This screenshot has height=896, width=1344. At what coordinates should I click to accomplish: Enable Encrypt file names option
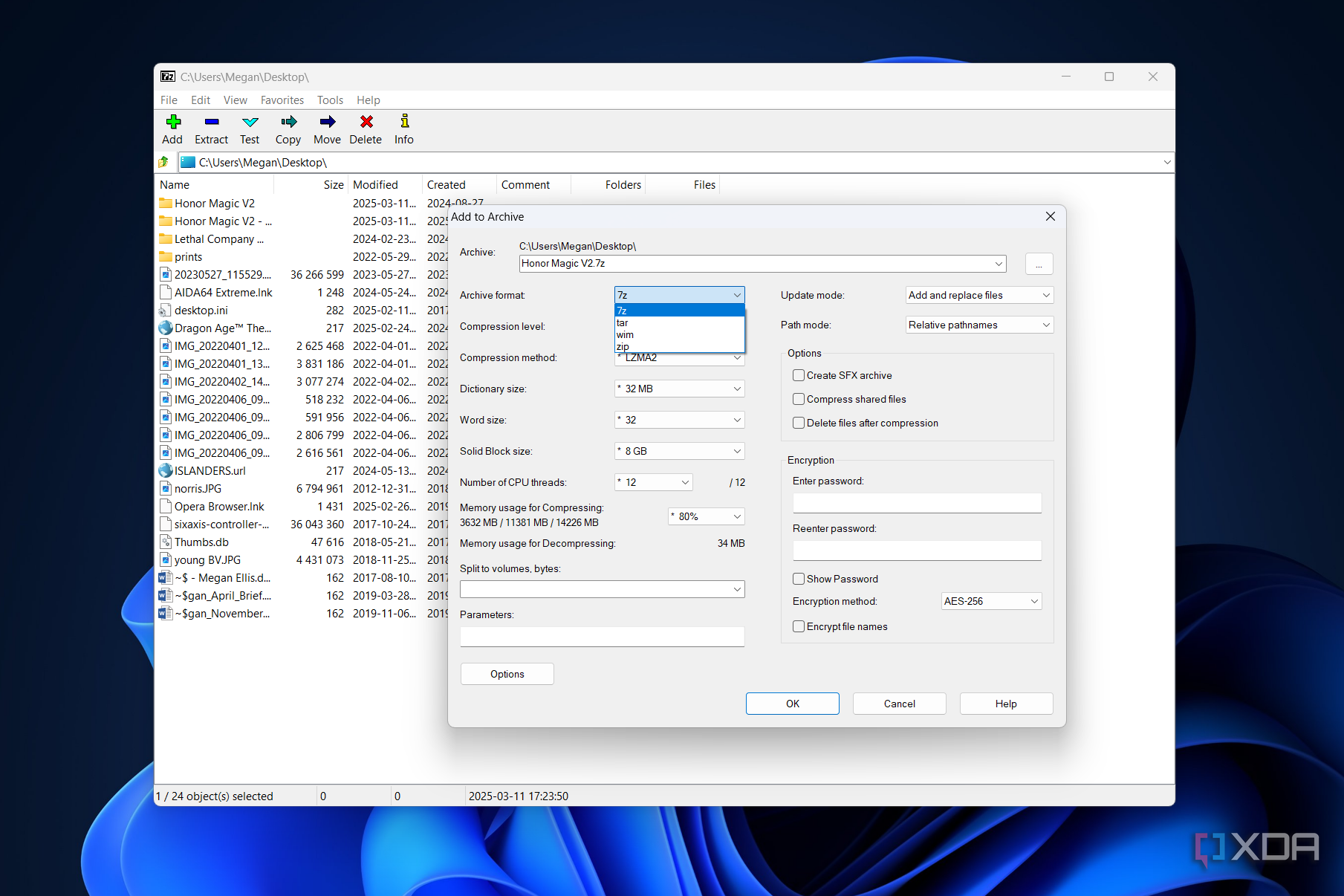tap(799, 626)
